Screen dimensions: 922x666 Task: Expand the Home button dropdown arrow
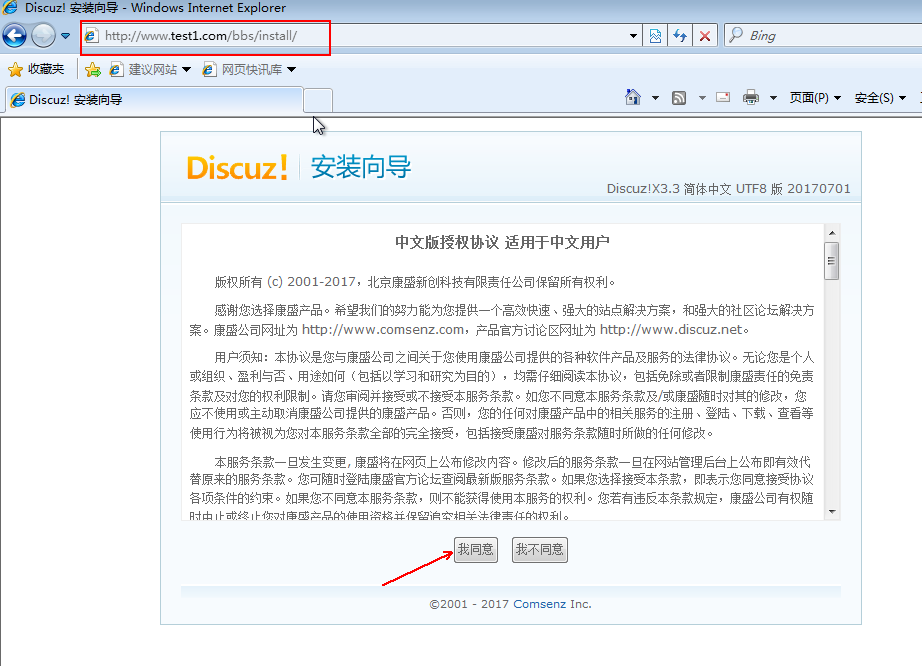(x=655, y=98)
